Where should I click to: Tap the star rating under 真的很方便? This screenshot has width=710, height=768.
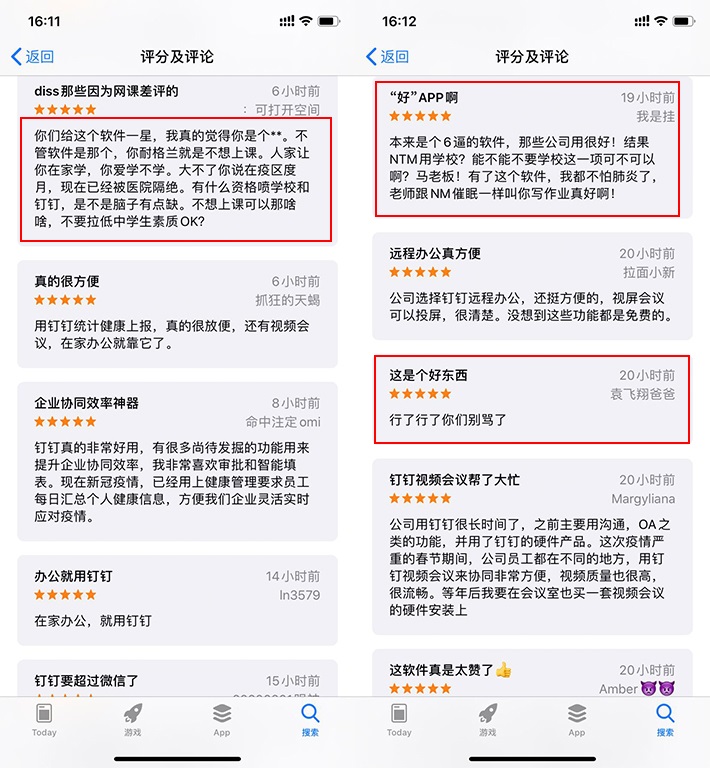click(65, 300)
